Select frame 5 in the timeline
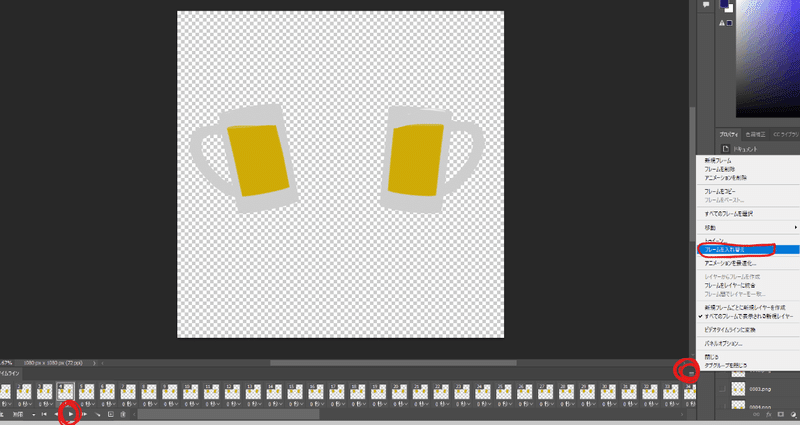The width and height of the screenshot is (800, 425). pyautogui.click(x=86, y=391)
